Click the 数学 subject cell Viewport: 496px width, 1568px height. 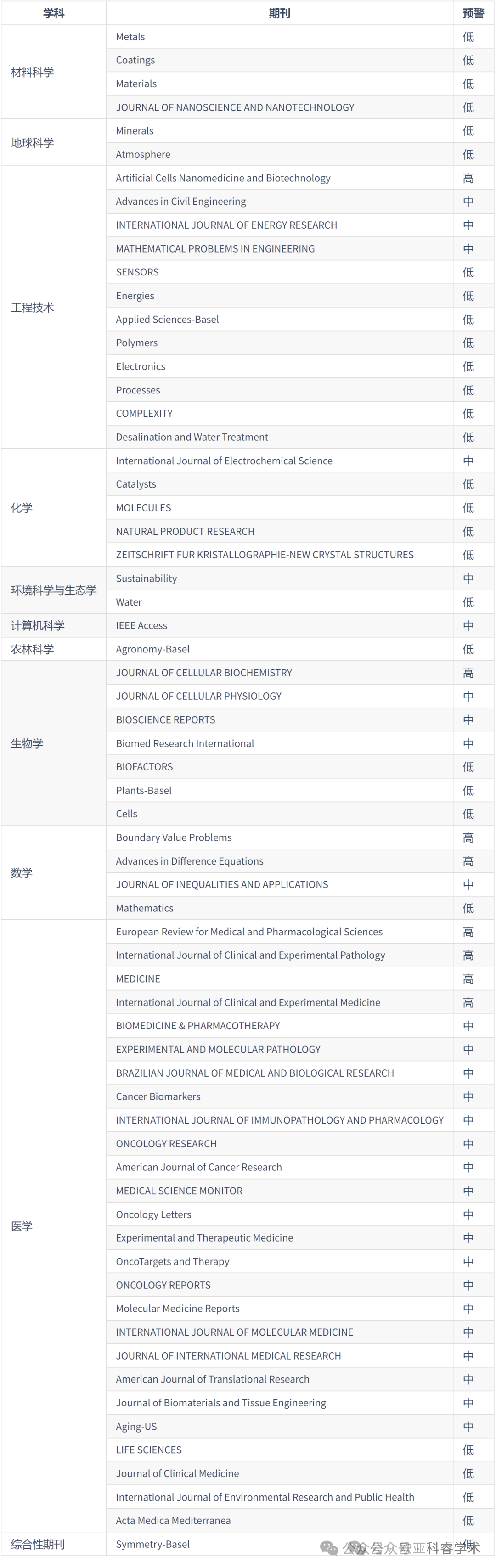[x=54, y=873]
